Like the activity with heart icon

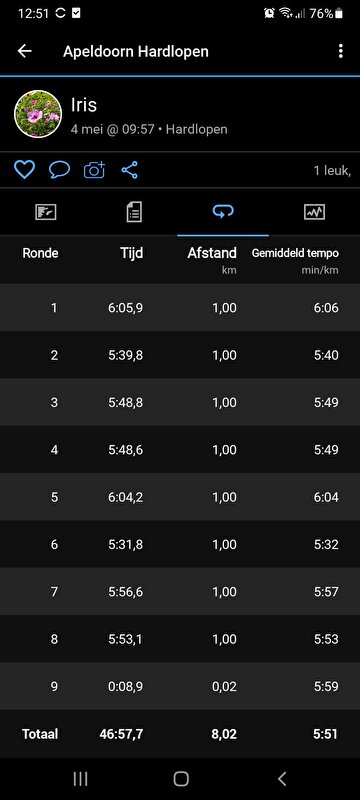[x=24, y=170]
